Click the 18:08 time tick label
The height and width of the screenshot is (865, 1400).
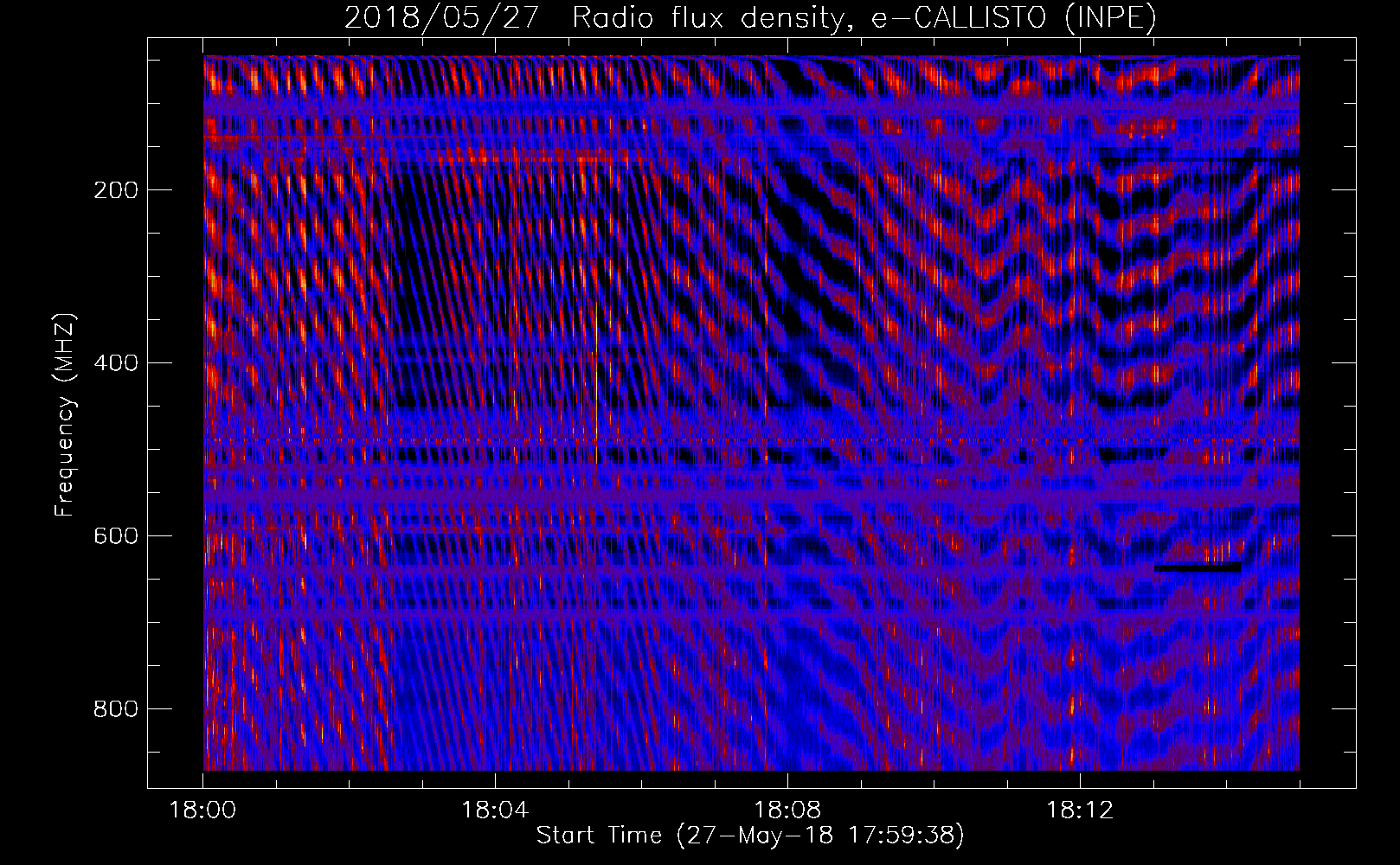[x=787, y=811]
